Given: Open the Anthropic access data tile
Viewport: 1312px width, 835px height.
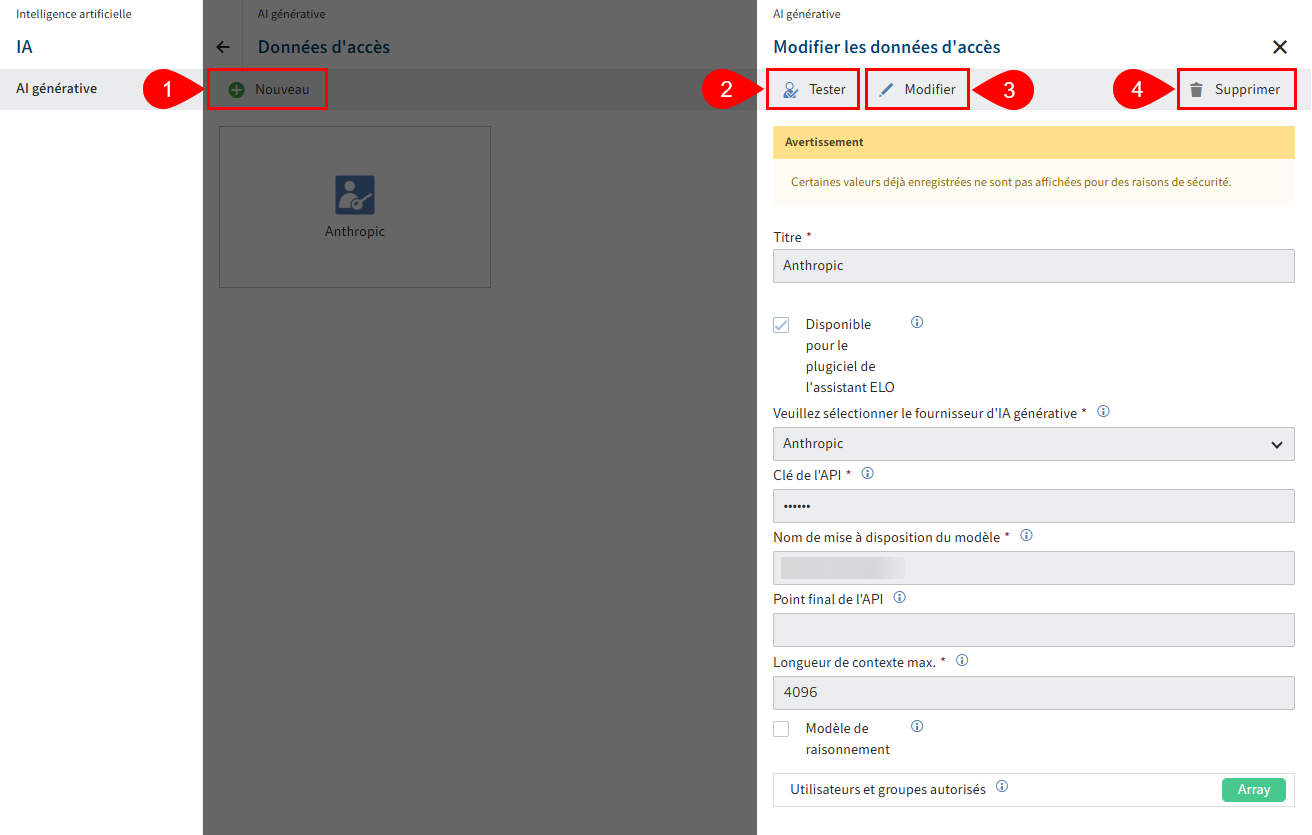Looking at the screenshot, I should tap(355, 207).
